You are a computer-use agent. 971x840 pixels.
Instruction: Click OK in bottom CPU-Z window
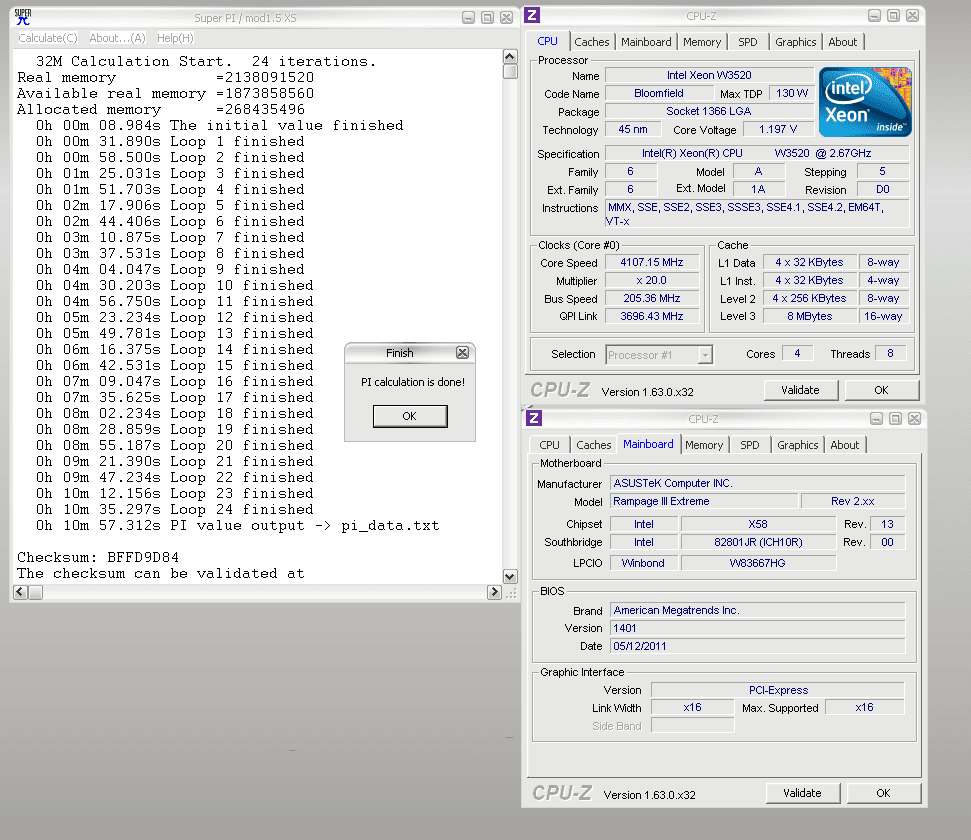point(883,793)
